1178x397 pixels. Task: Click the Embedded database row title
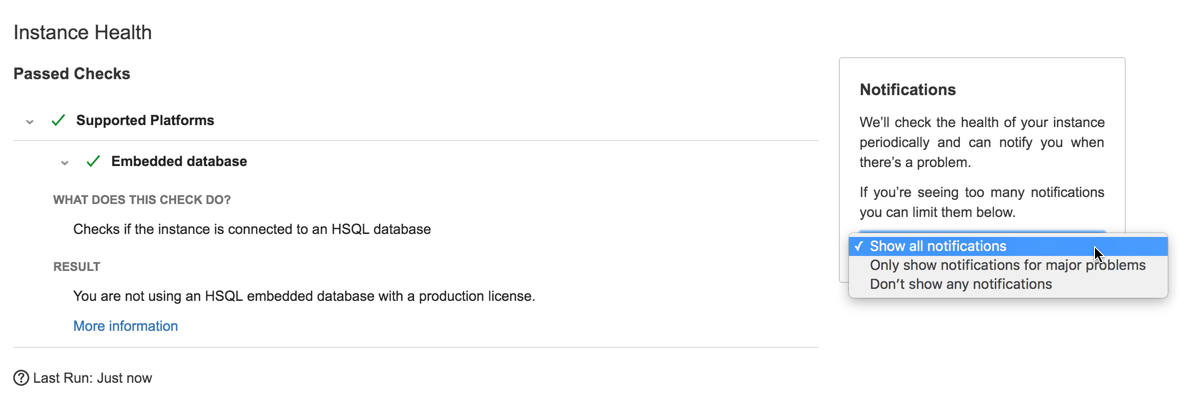(179, 161)
